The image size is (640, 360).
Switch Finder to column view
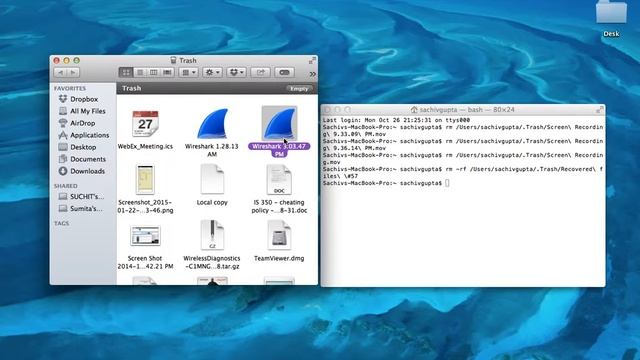153,73
